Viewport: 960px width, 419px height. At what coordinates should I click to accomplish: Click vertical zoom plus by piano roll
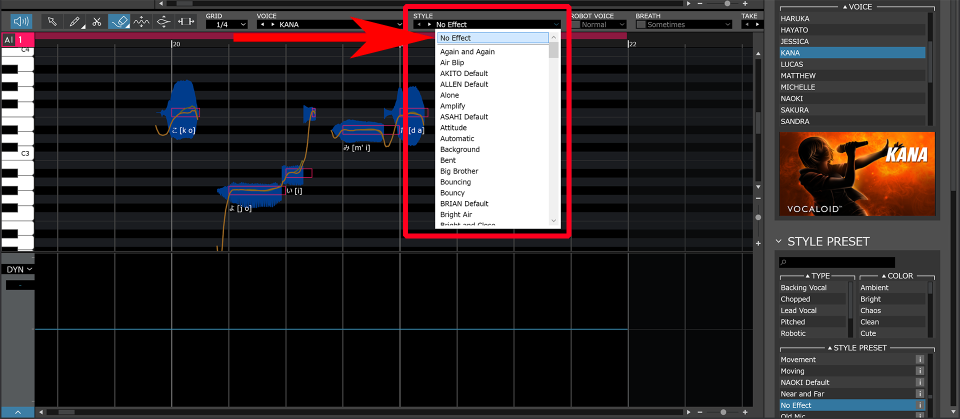click(x=759, y=243)
